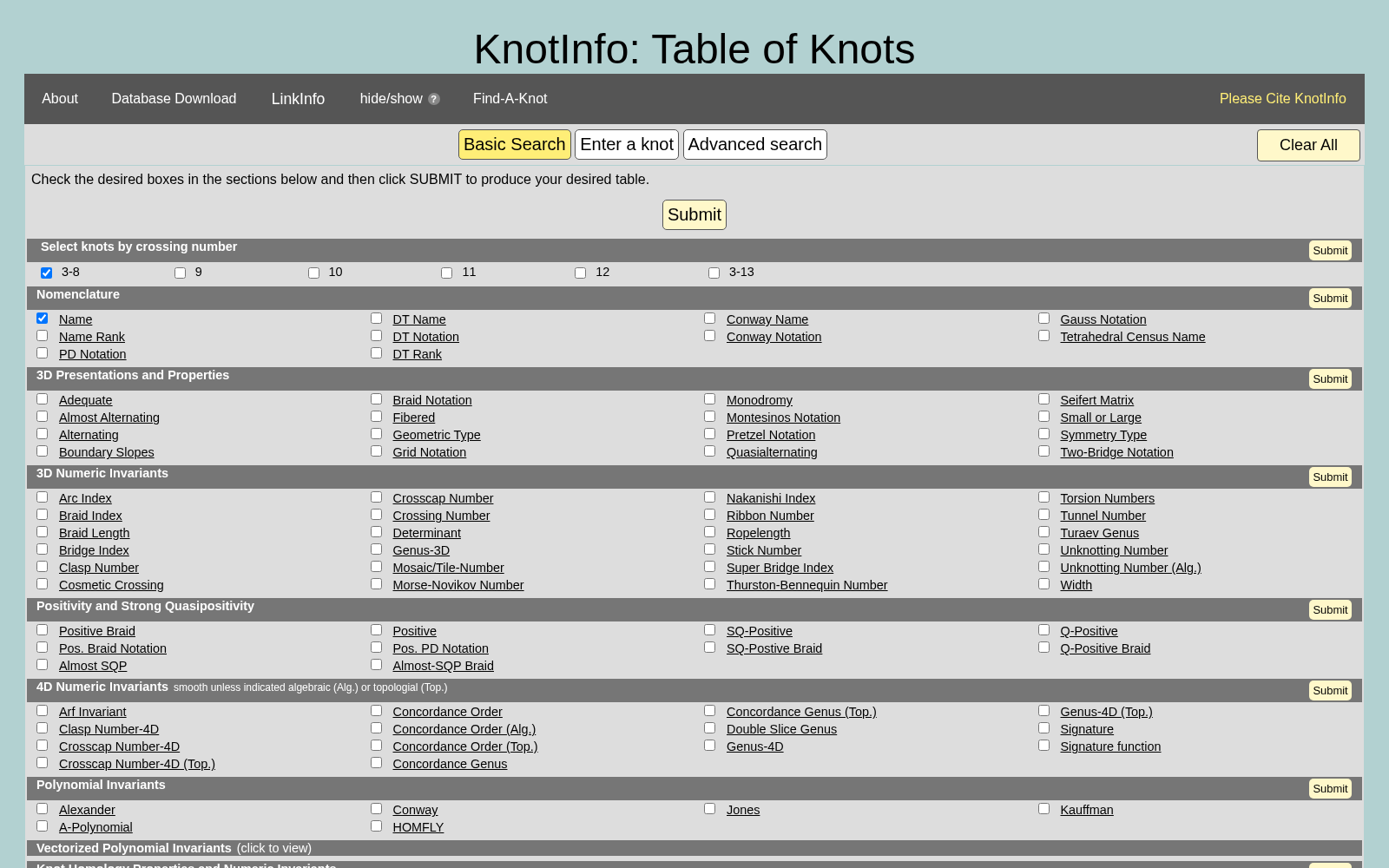Uncheck the 3-8 crossing number checkbox
Image resolution: width=1389 pixels, height=868 pixels.
(47, 273)
